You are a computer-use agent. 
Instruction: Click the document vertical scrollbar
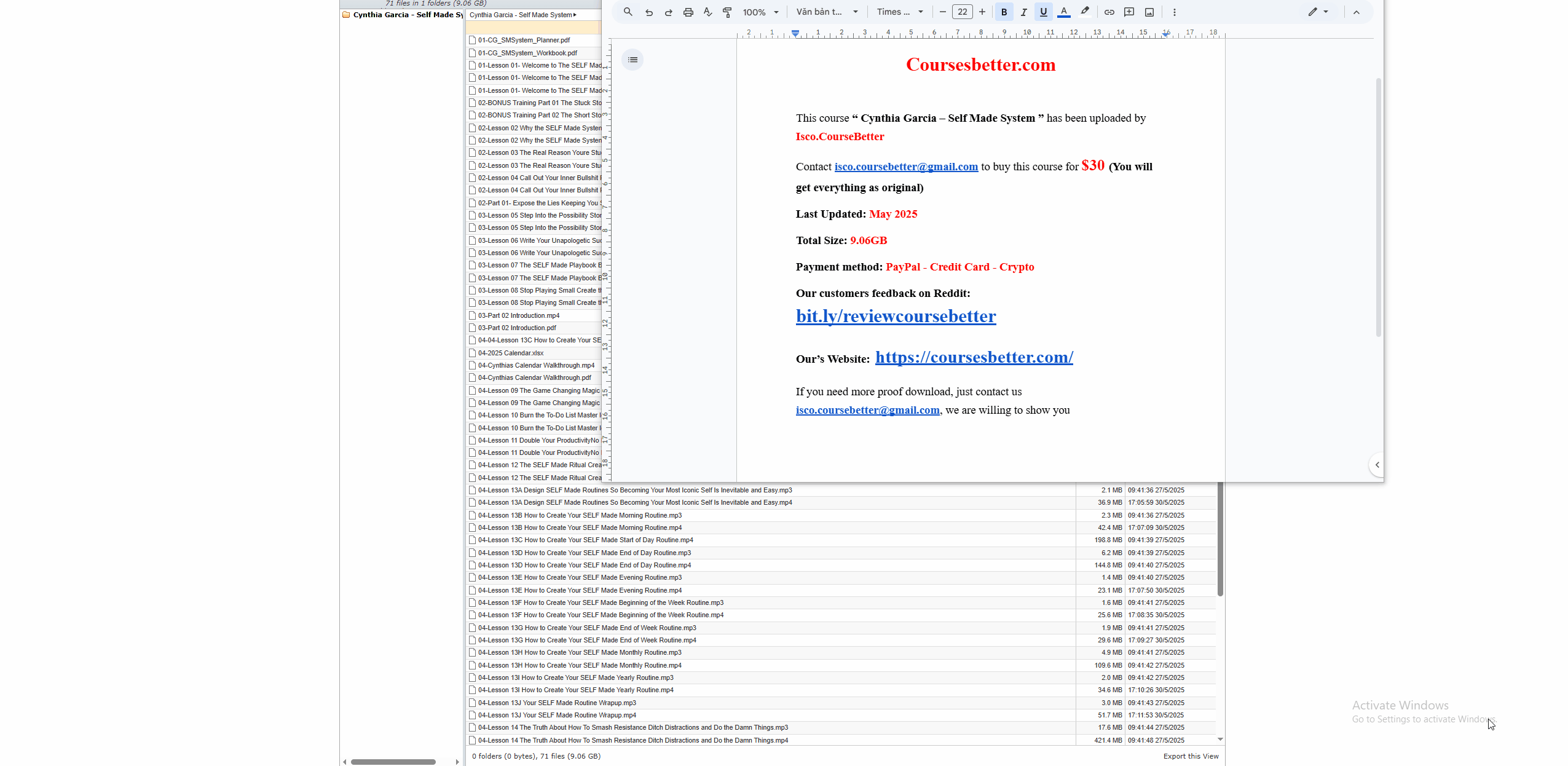point(1378,207)
